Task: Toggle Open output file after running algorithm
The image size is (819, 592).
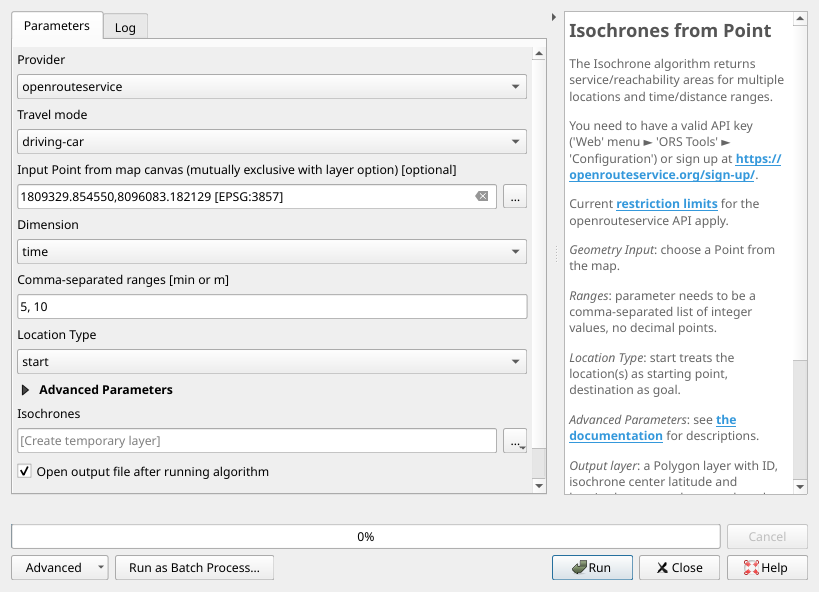Action: click(25, 471)
